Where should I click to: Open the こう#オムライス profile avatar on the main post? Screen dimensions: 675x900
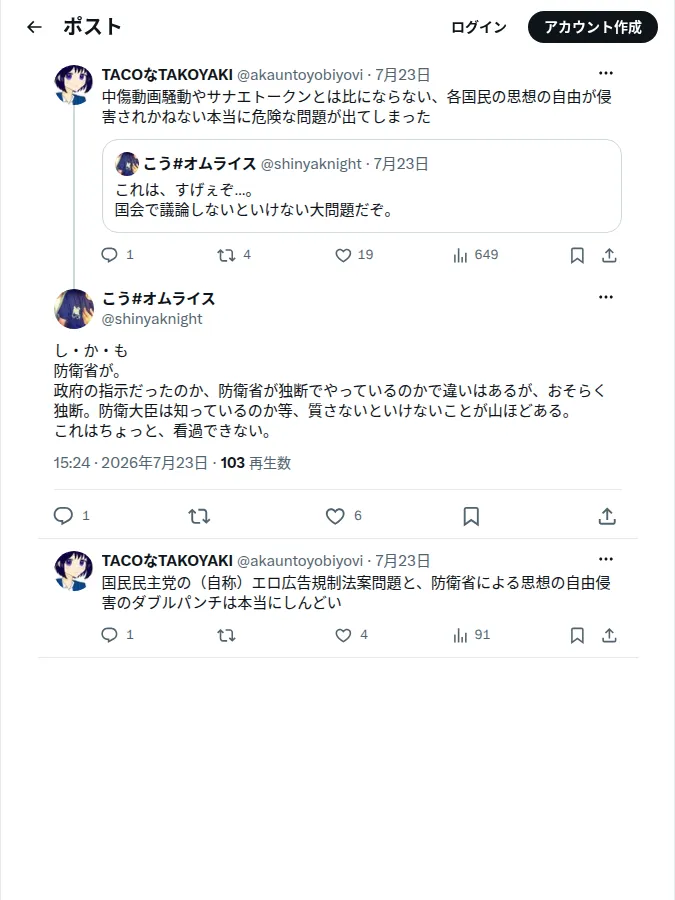point(74,309)
